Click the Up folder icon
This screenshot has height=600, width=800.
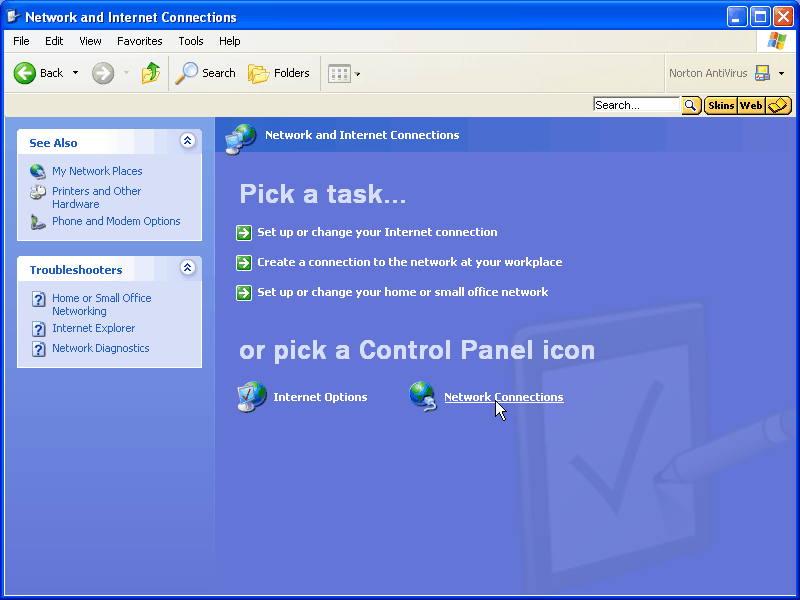(x=151, y=73)
